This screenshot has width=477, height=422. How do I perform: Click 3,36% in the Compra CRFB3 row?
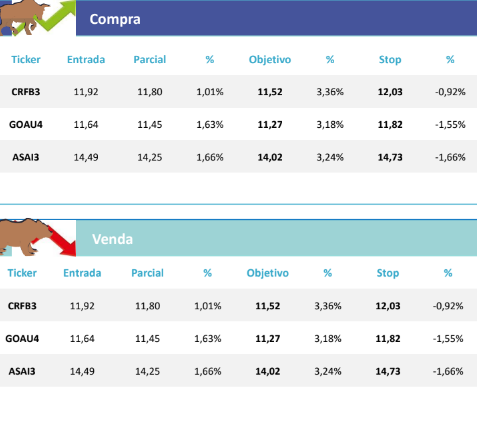330,92
